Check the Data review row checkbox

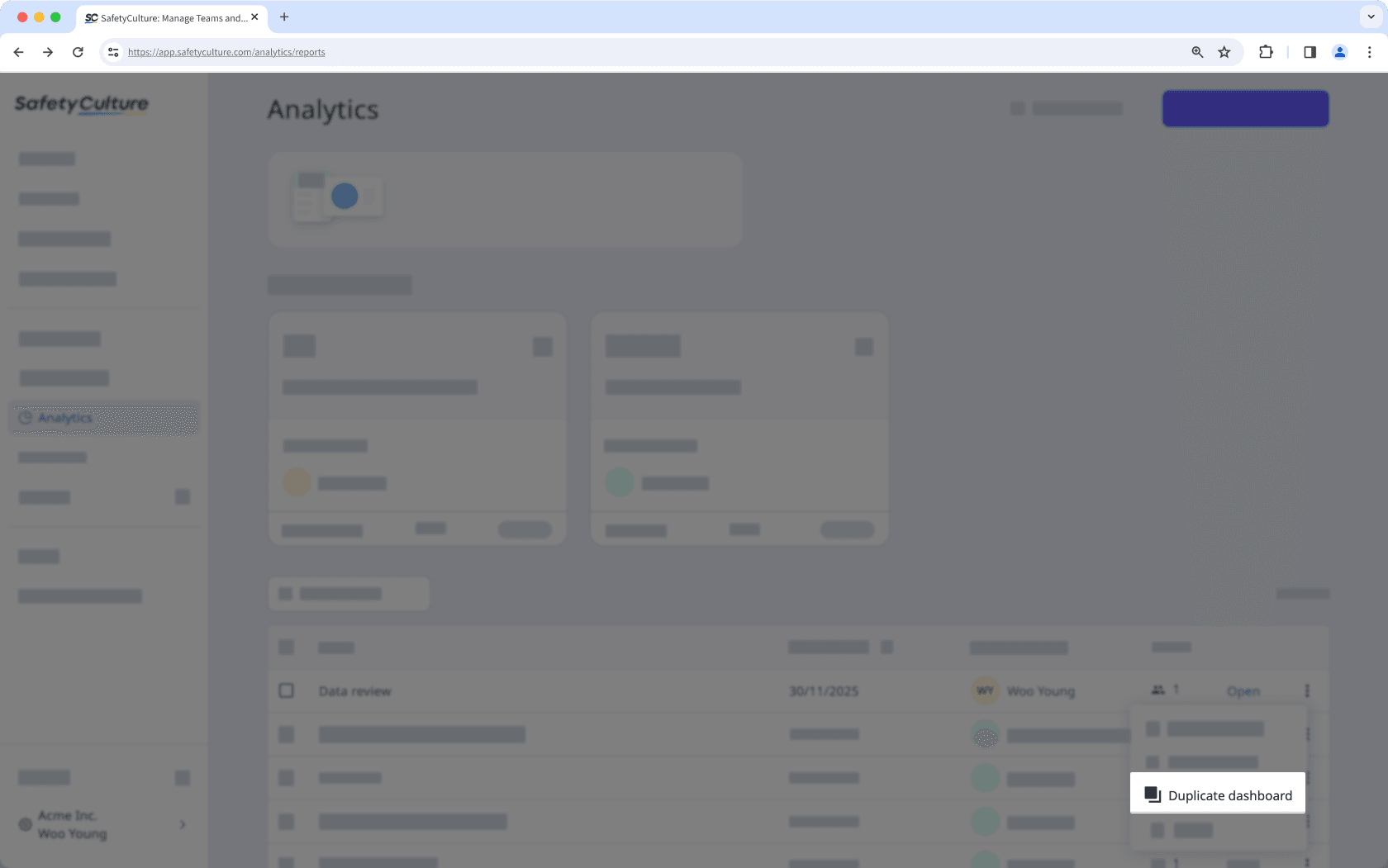click(287, 690)
